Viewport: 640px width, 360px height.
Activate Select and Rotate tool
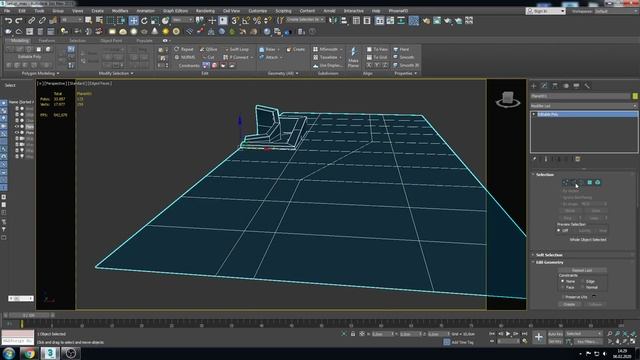coord(144,20)
